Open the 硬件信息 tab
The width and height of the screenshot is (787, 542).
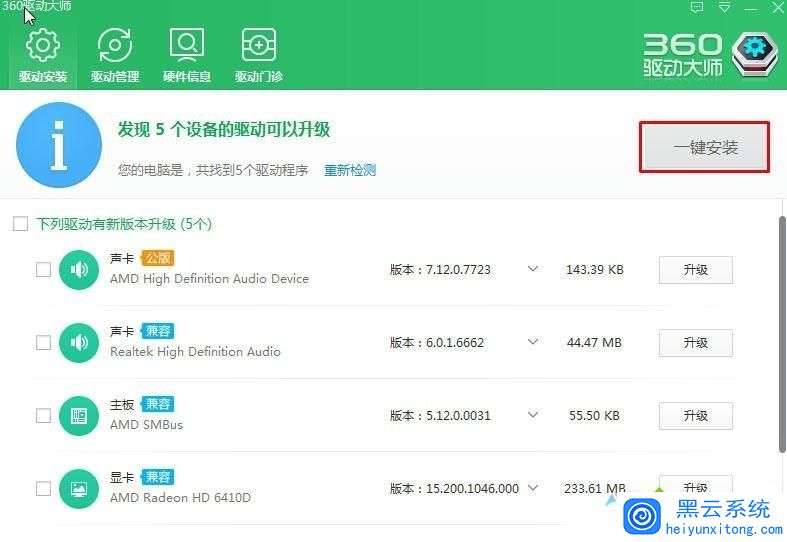186,55
